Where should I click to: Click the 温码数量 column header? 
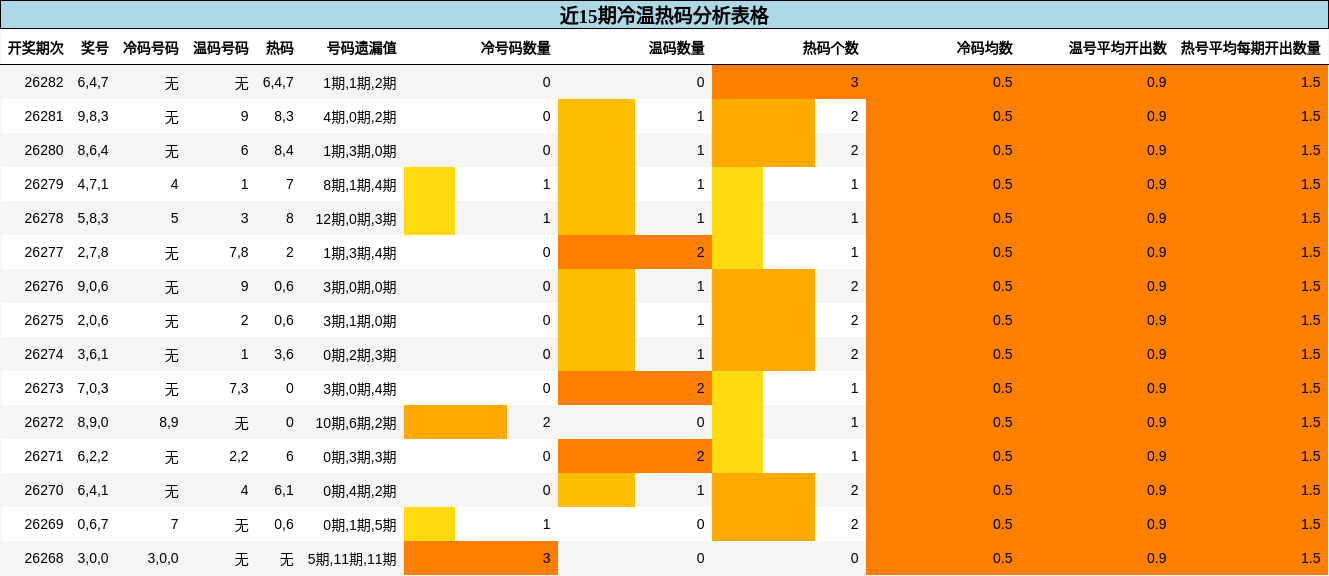click(x=677, y=48)
